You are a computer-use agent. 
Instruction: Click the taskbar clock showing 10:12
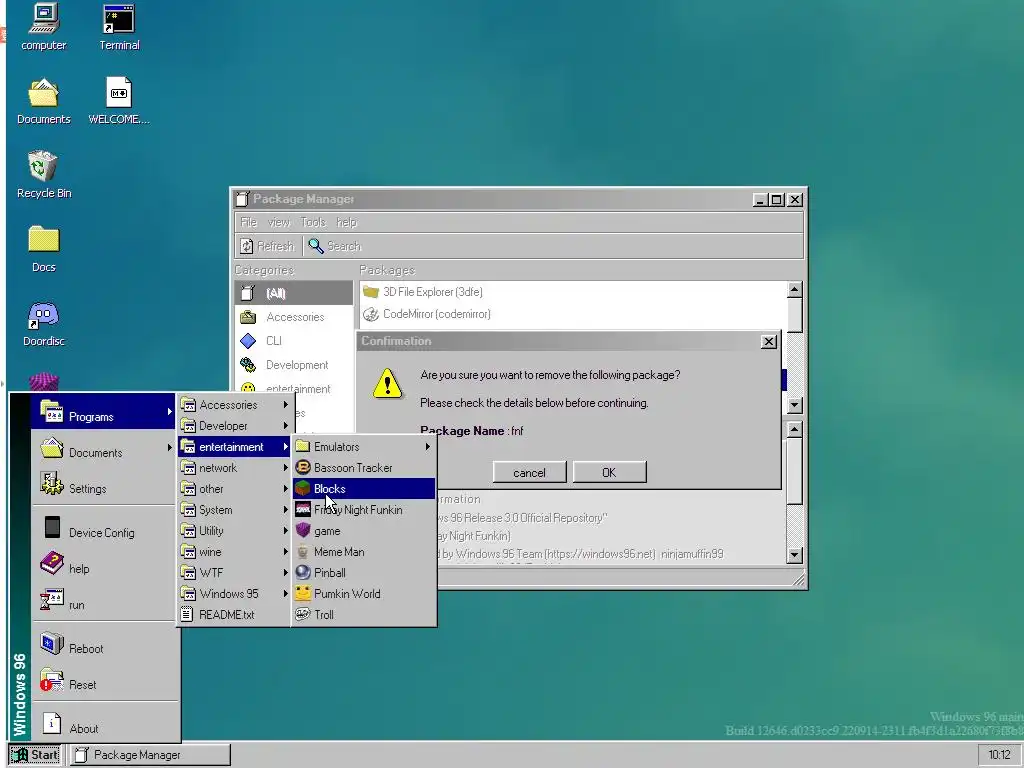tap(999, 754)
